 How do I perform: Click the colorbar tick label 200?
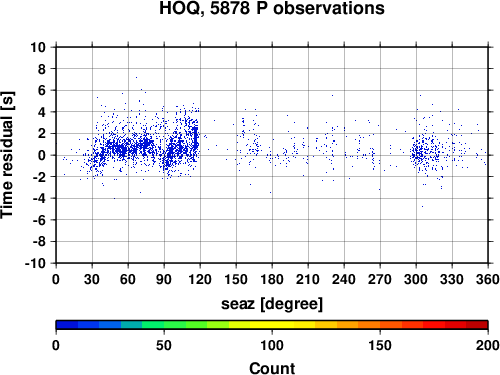tap(488, 345)
